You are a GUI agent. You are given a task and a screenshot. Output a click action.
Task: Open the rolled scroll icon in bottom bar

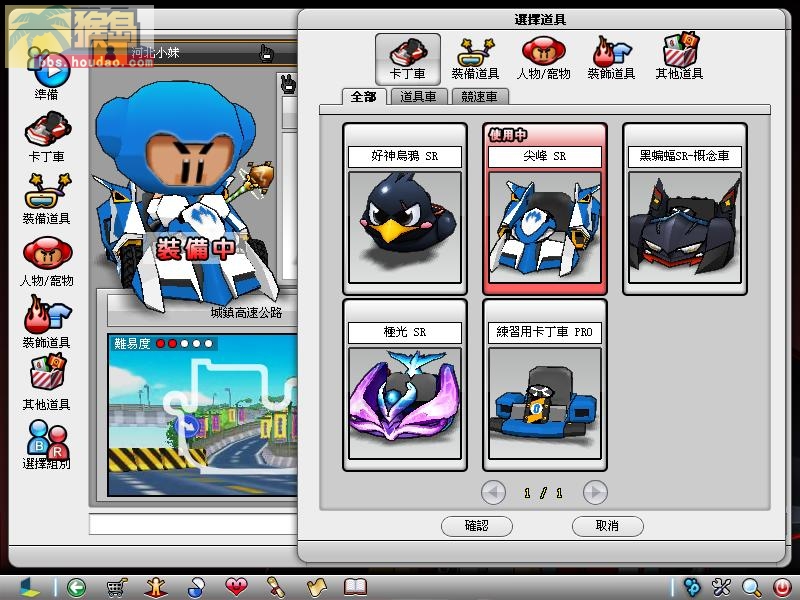pos(276,588)
